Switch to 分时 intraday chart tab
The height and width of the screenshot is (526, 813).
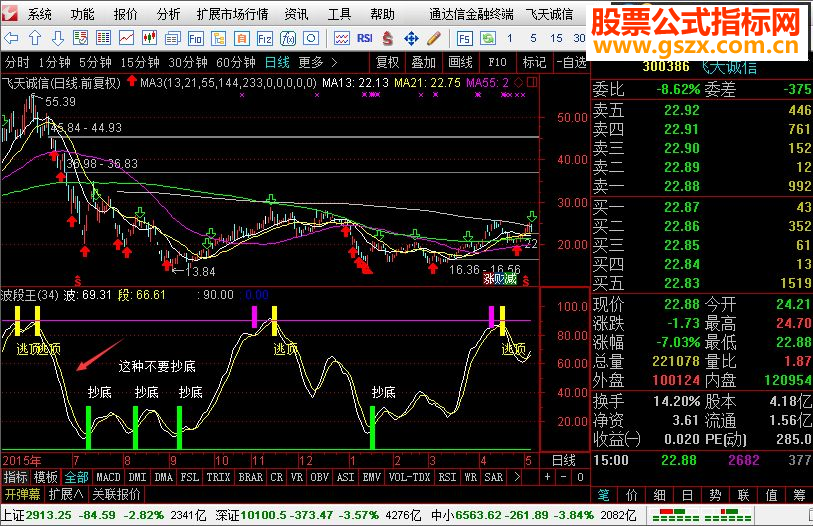pyautogui.click(x=17, y=63)
